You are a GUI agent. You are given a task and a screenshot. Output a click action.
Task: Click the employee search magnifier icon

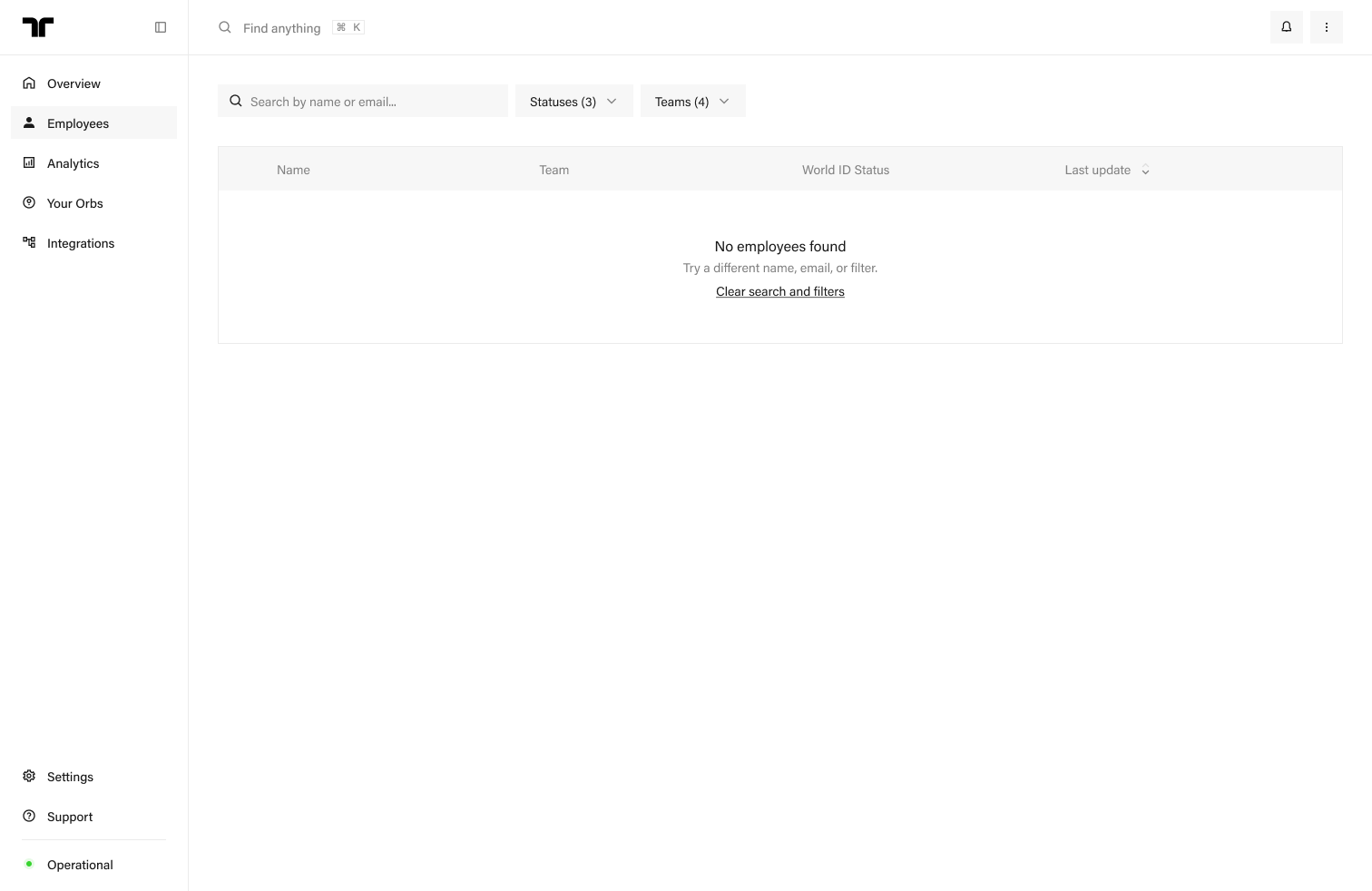[x=236, y=101]
